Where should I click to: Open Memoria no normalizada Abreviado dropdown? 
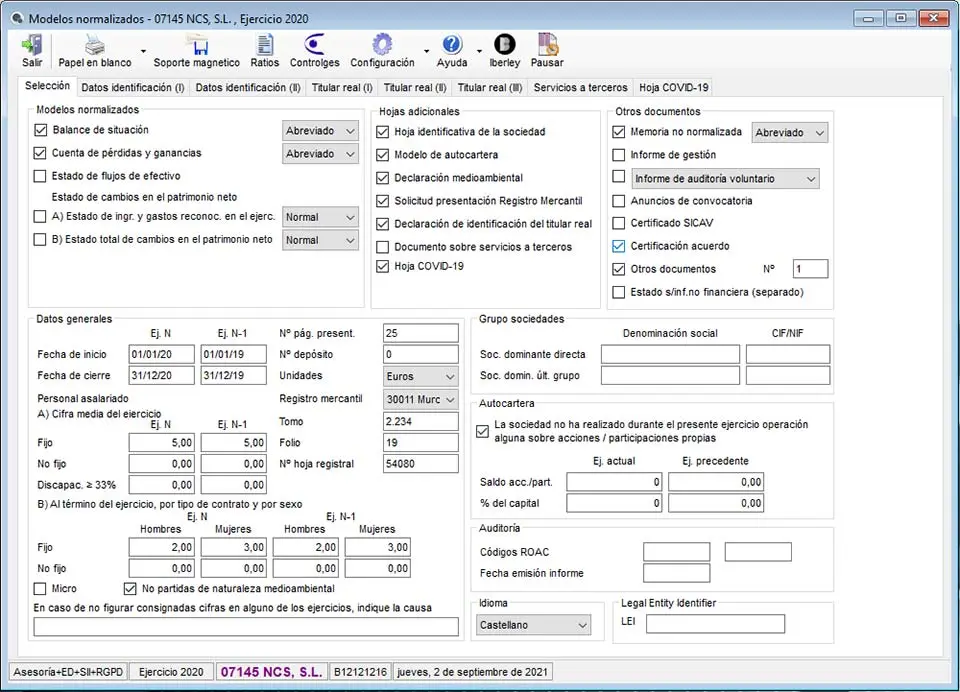(790, 132)
